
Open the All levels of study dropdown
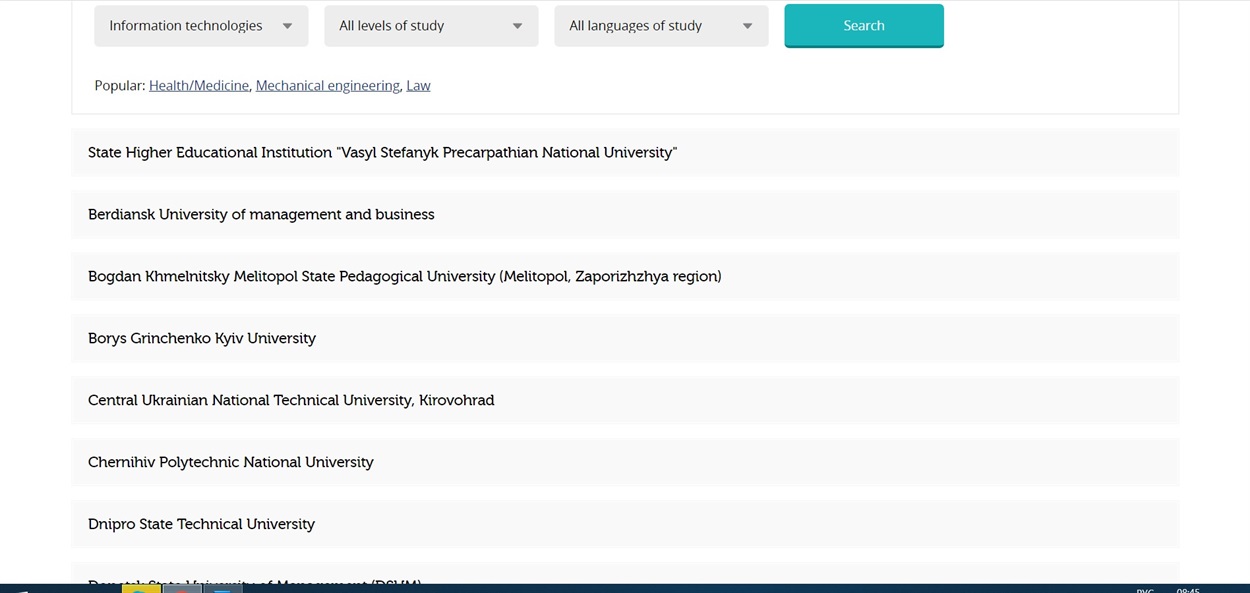431,26
